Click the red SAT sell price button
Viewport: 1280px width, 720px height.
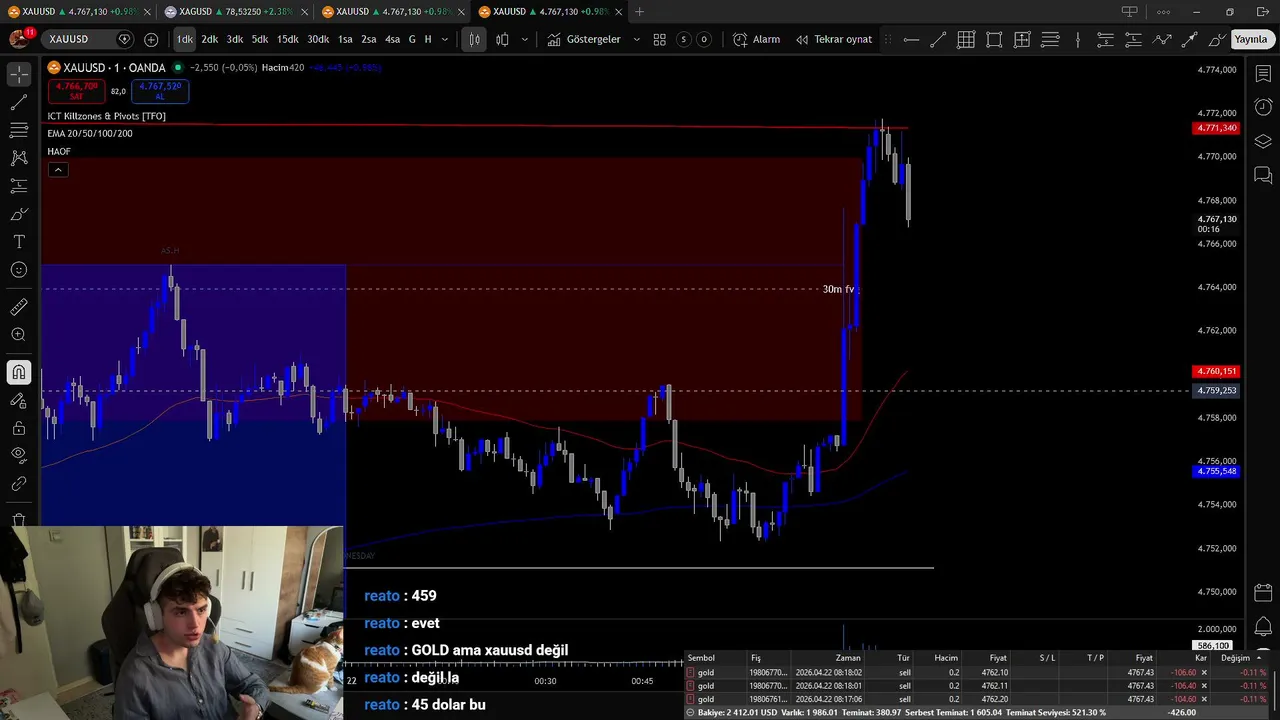click(x=76, y=91)
